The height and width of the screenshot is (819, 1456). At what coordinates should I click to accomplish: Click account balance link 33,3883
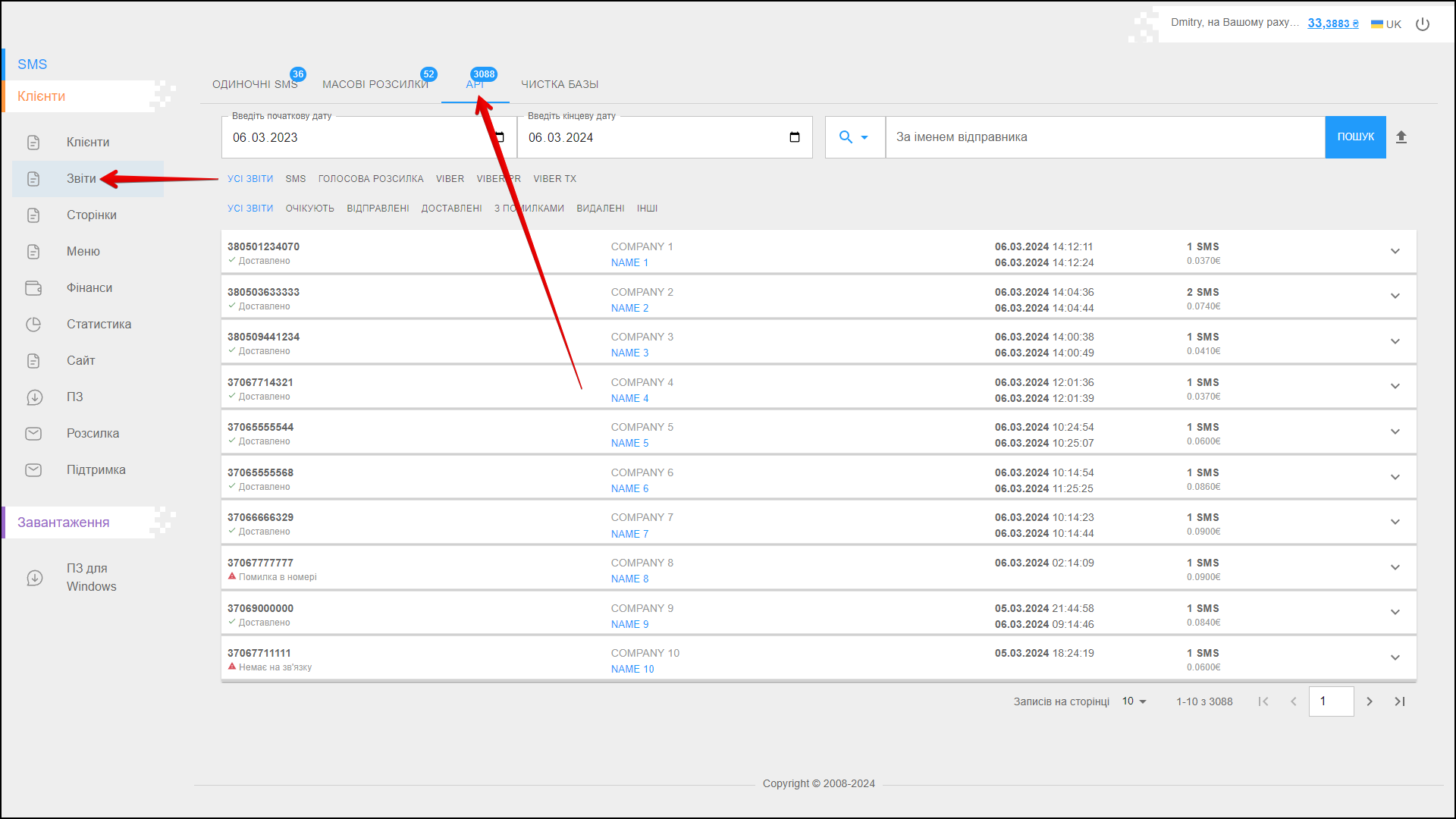pos(1332,24)
